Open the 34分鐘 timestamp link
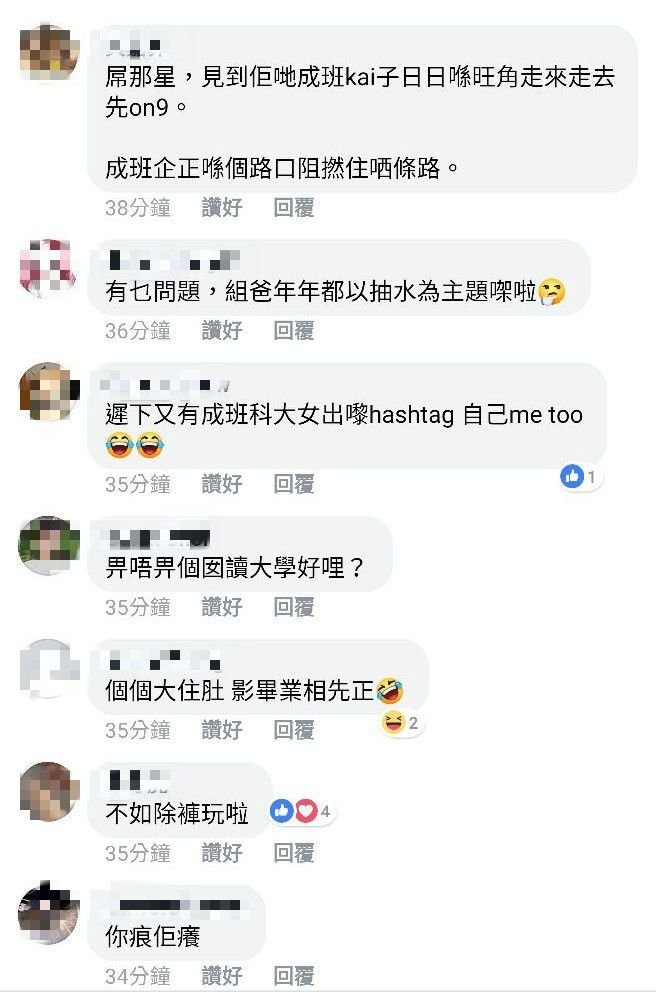Viewport: 656px width, 993px height. point(137,975)
